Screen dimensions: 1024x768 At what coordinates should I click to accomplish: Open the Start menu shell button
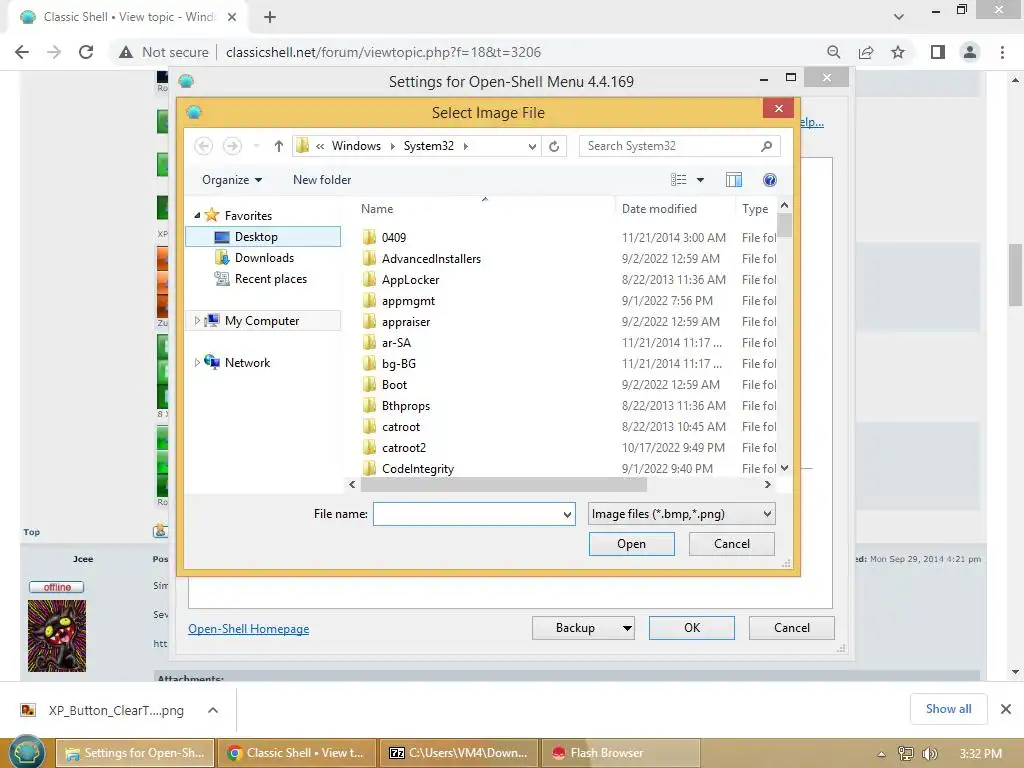coord(26,752)
